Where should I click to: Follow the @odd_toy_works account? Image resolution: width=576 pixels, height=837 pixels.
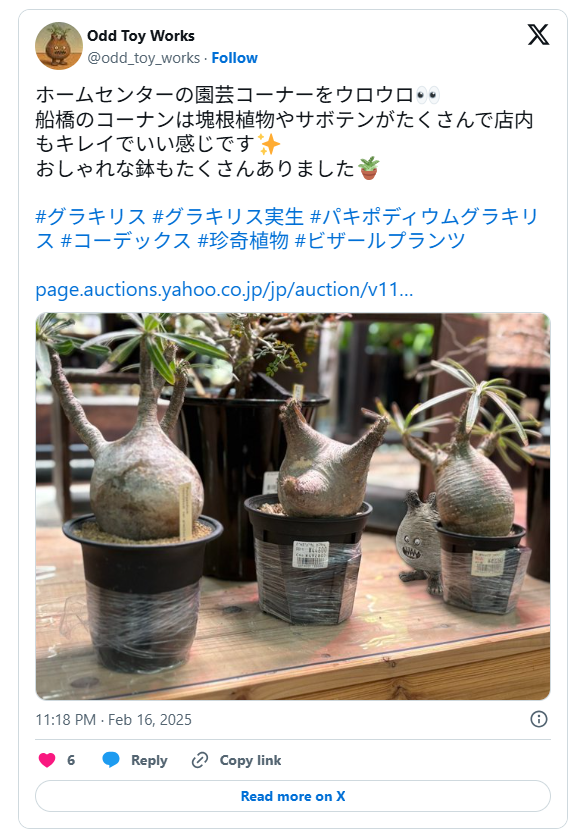234,58
